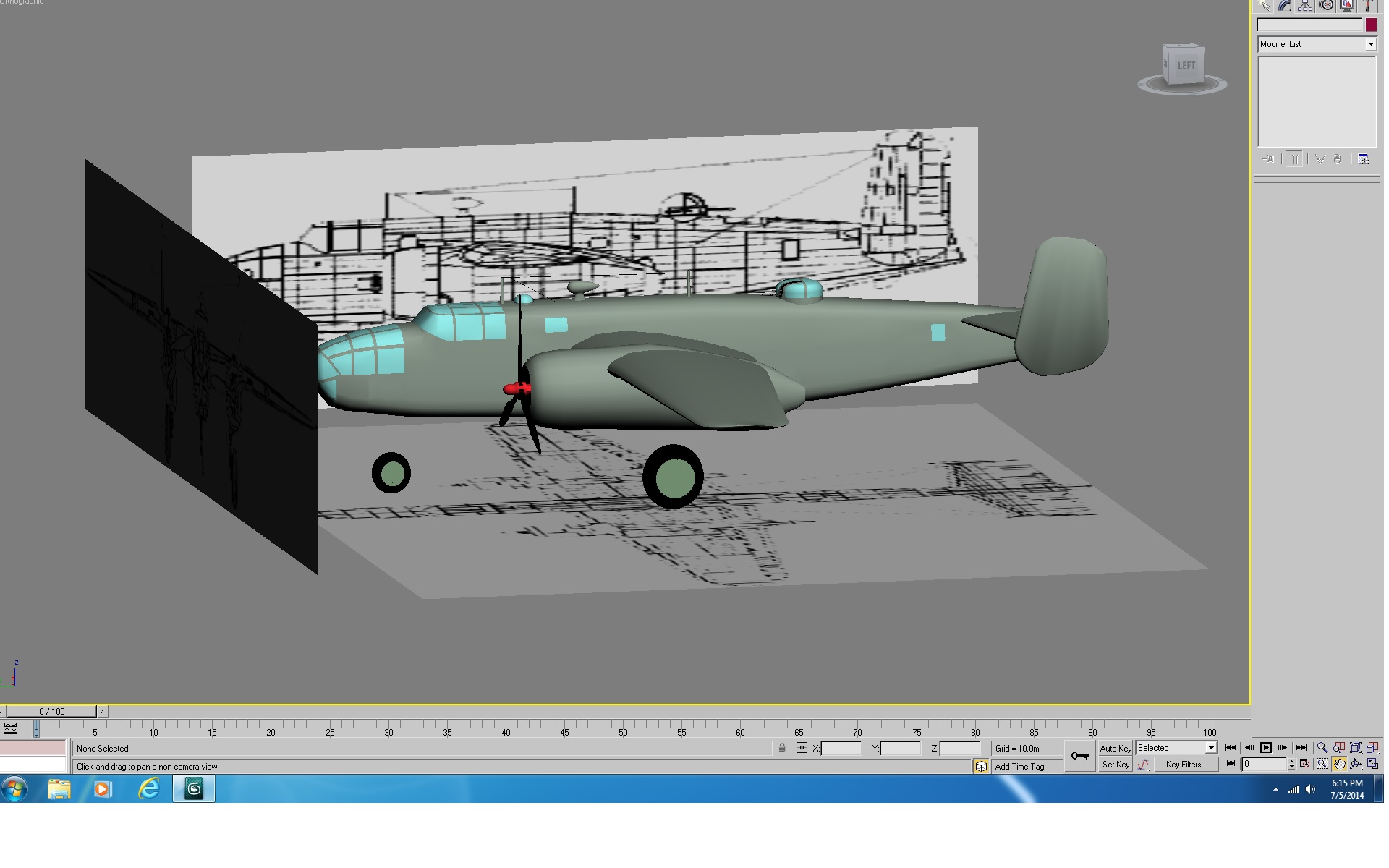The image size is (1389, 868).
Task: Click the Orbit viewport tool
Action: [x=1356, y=765]
